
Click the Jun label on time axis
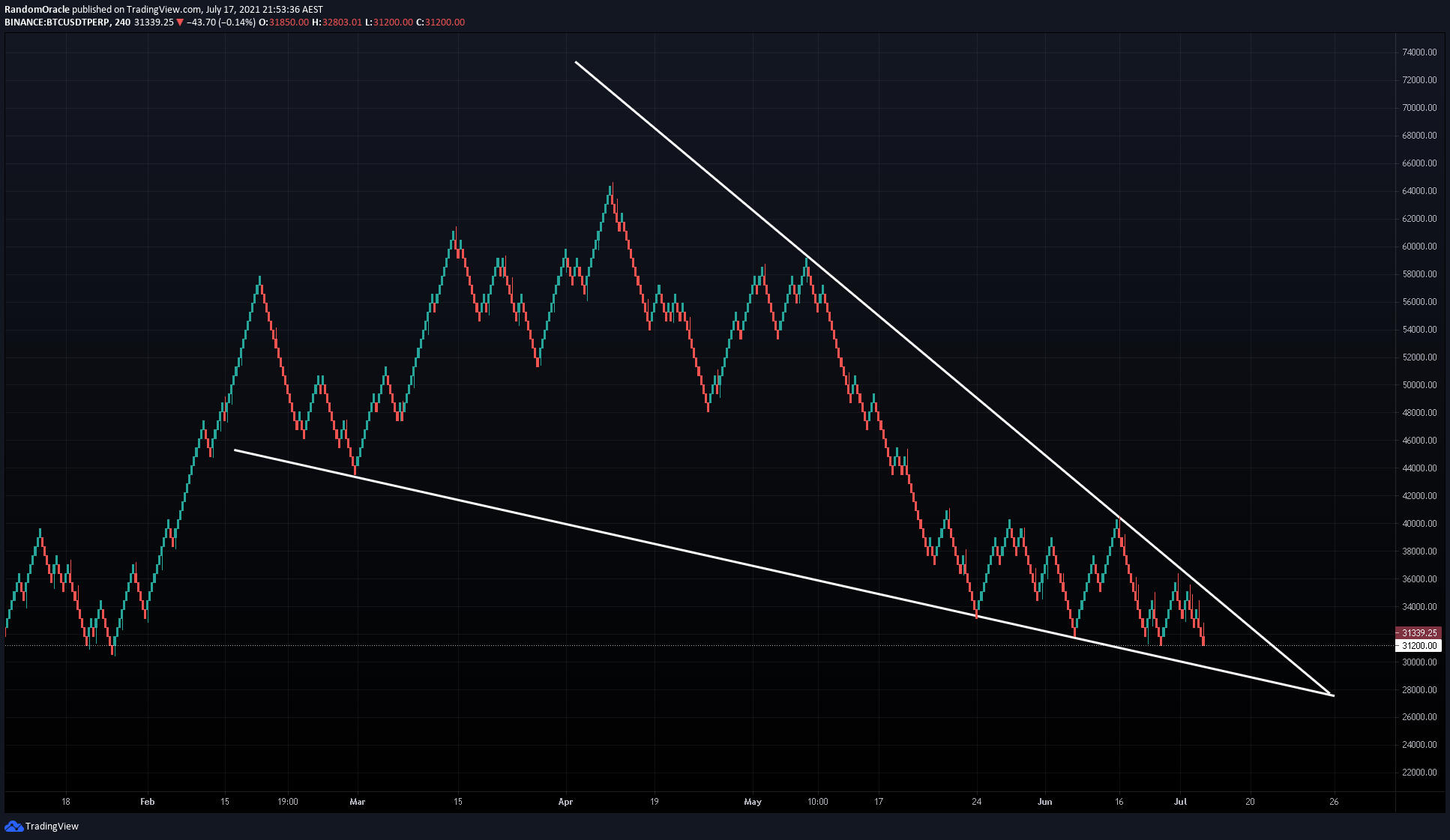point(1045,802)
